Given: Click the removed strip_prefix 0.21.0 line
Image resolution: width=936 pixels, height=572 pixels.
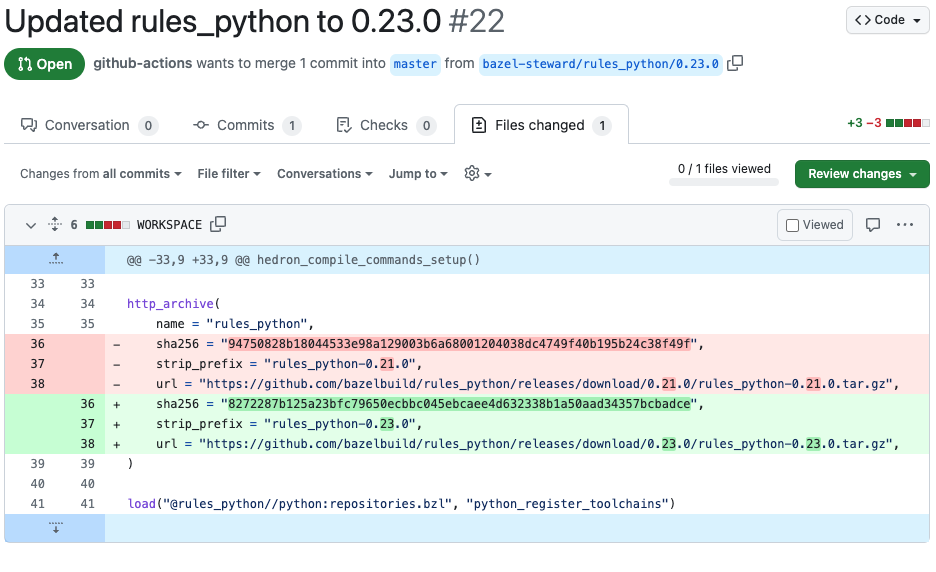Looking at the screenshot, I should coord(517,364).
